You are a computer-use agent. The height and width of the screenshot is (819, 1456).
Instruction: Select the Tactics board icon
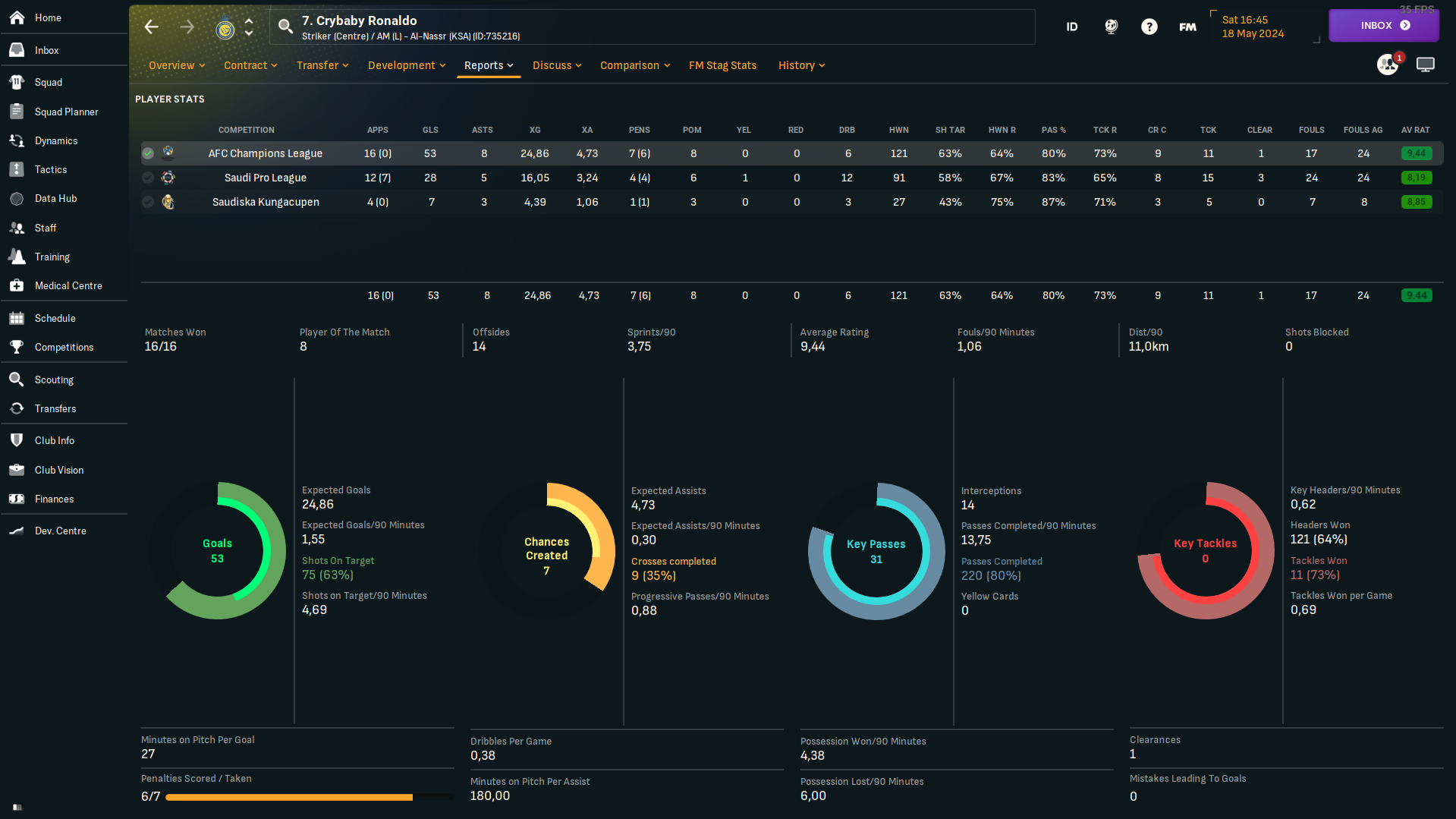point(17,169)
